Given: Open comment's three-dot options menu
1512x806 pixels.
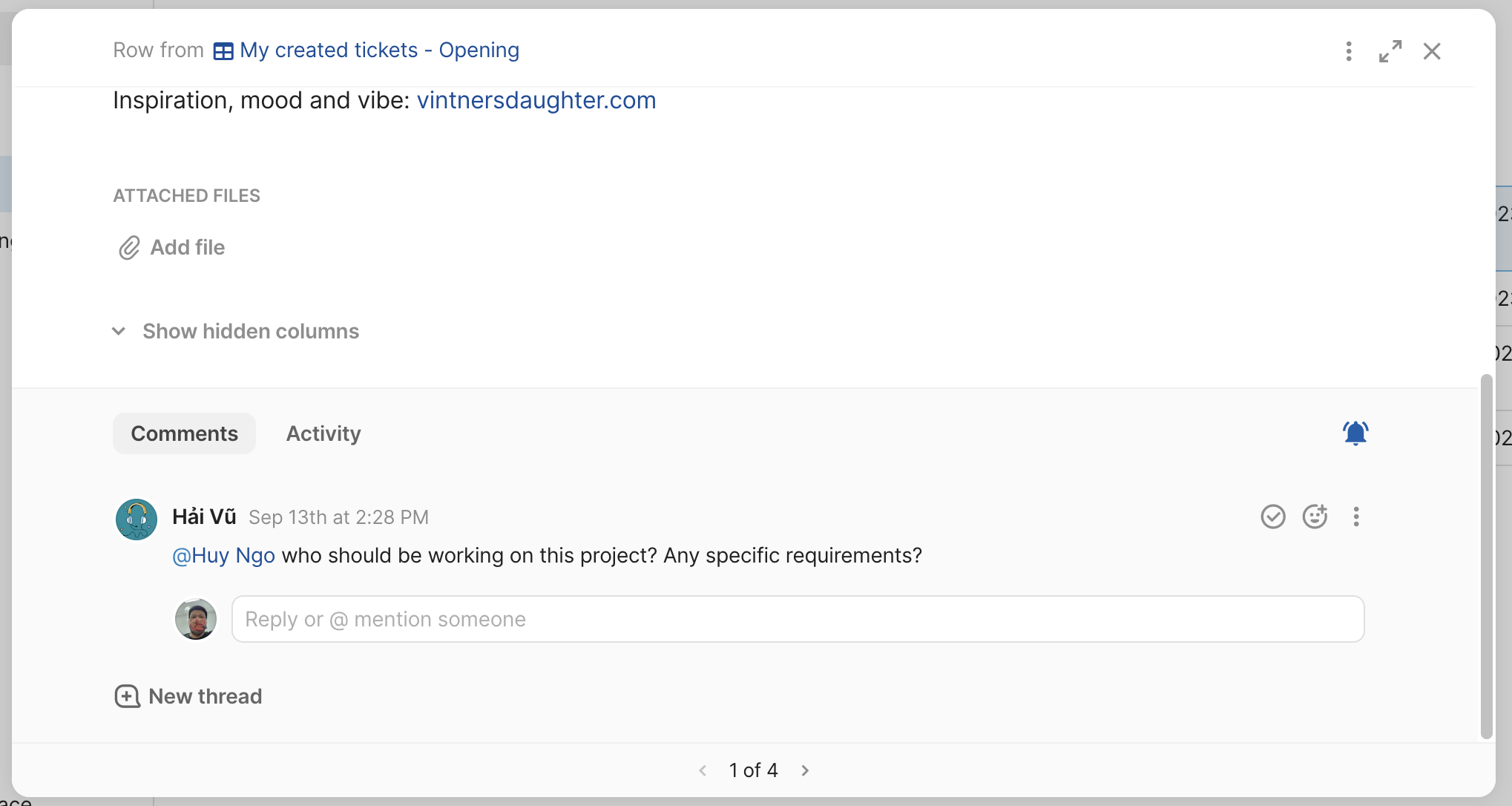Looking at the screenshot, I should tap(1356, 517).
